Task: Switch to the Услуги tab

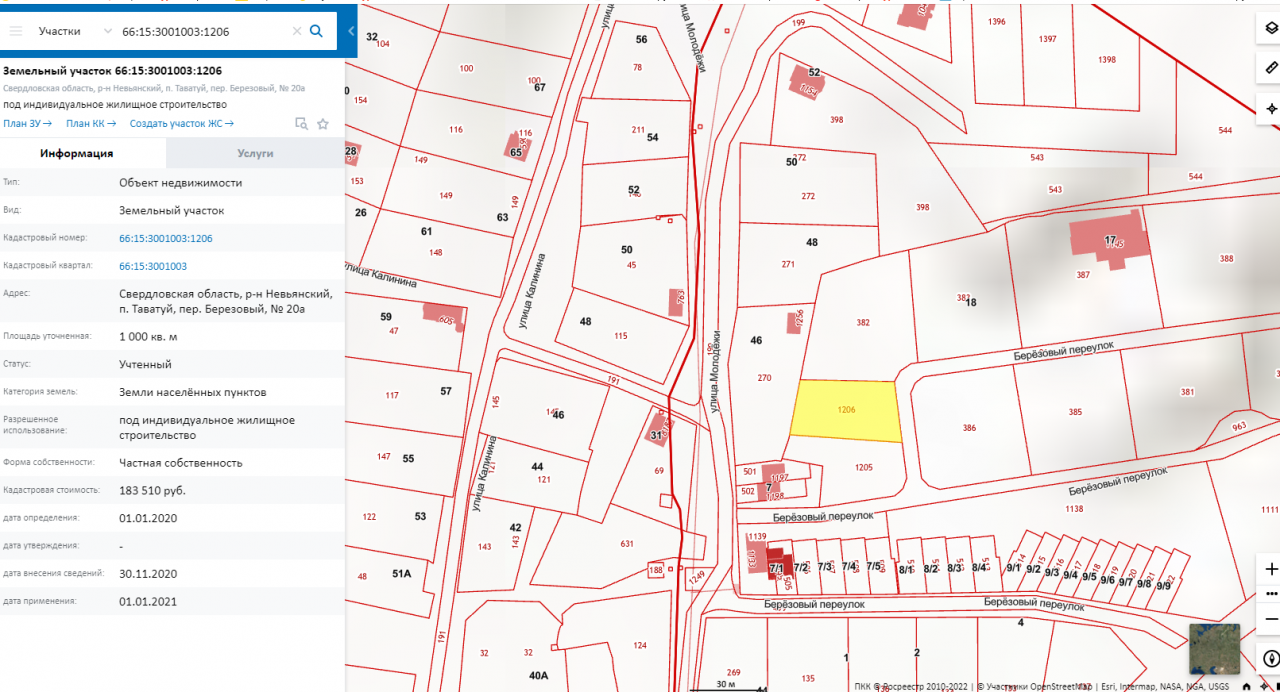Action: point(255,153)
